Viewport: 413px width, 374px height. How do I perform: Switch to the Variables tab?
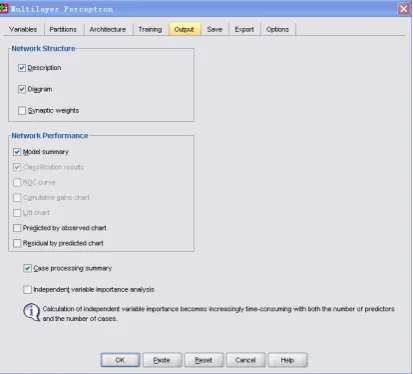[23, 29]
